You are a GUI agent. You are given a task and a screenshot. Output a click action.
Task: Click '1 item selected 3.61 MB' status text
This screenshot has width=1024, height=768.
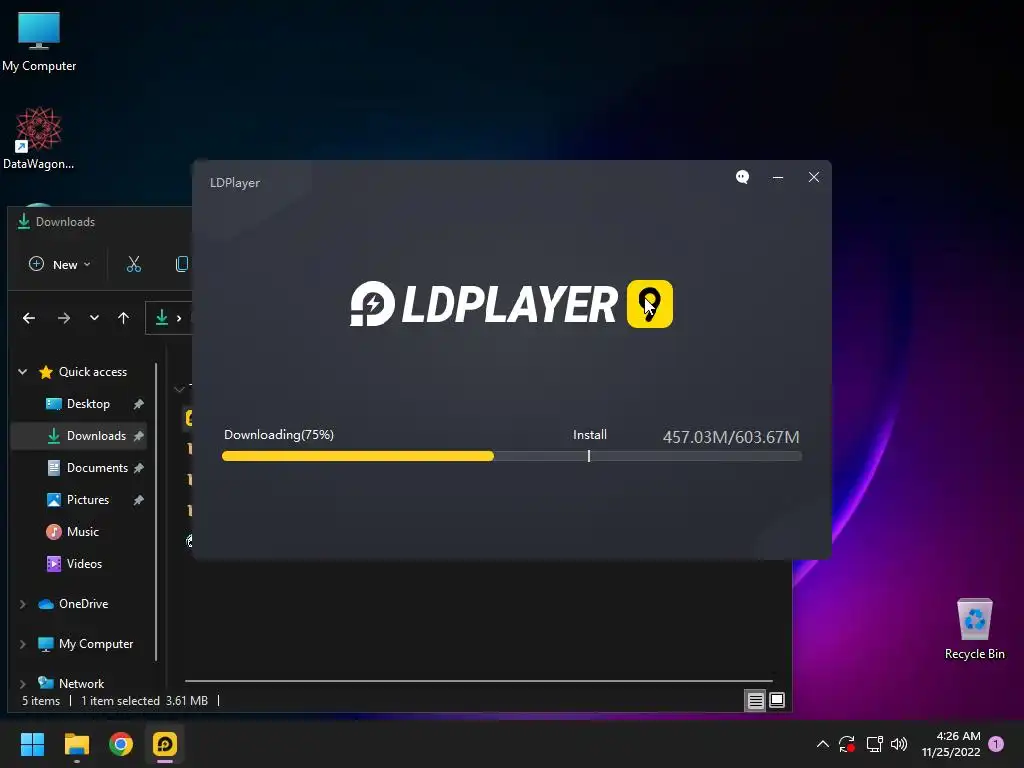point(144,701)
